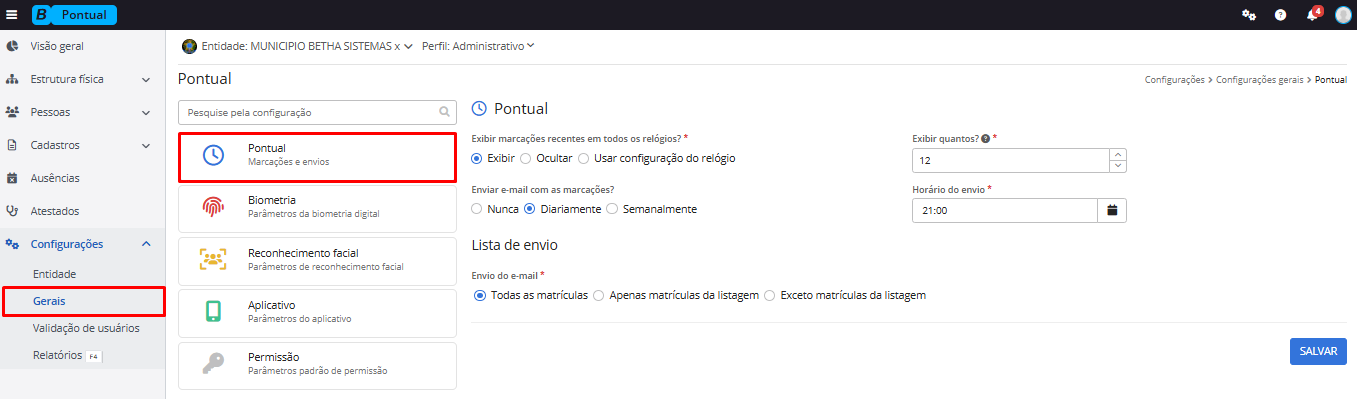Click the SALVAR button

pos(1318,351)
